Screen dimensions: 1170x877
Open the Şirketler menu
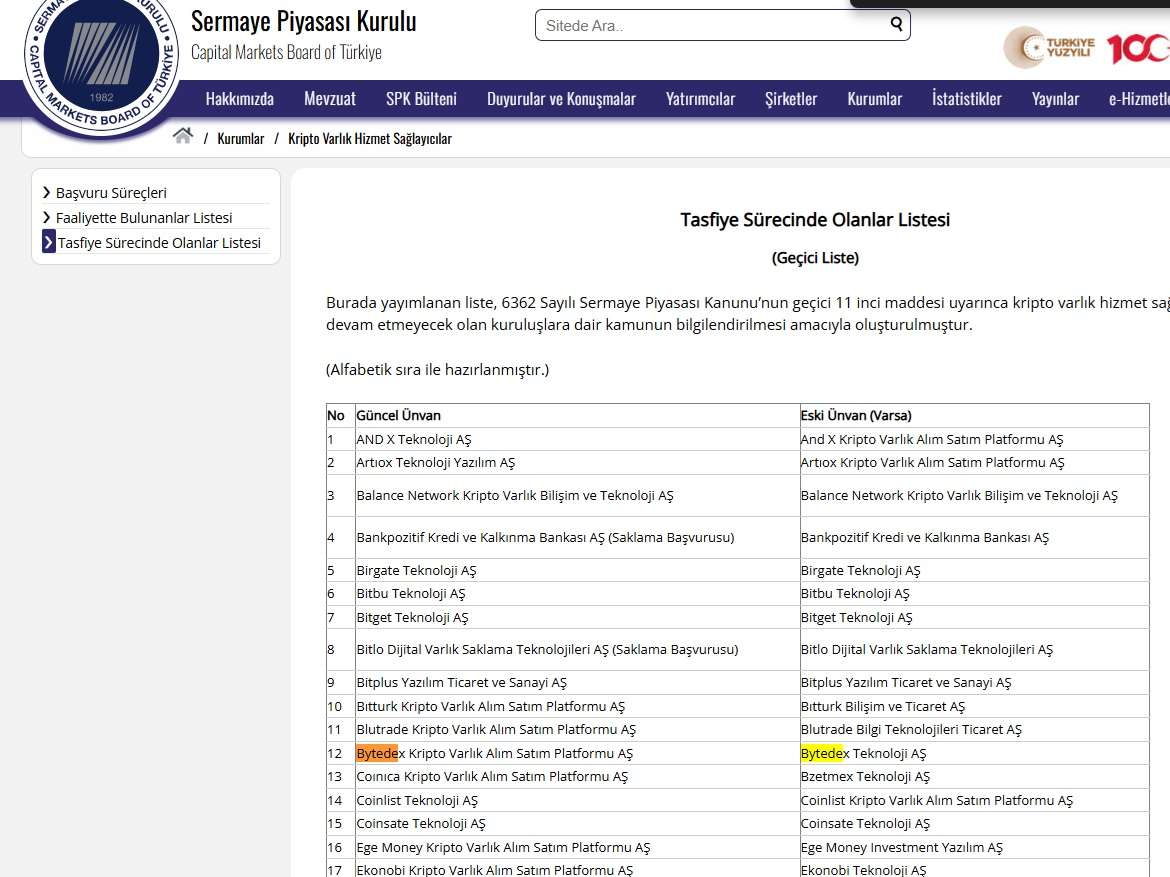coord(791,99)
